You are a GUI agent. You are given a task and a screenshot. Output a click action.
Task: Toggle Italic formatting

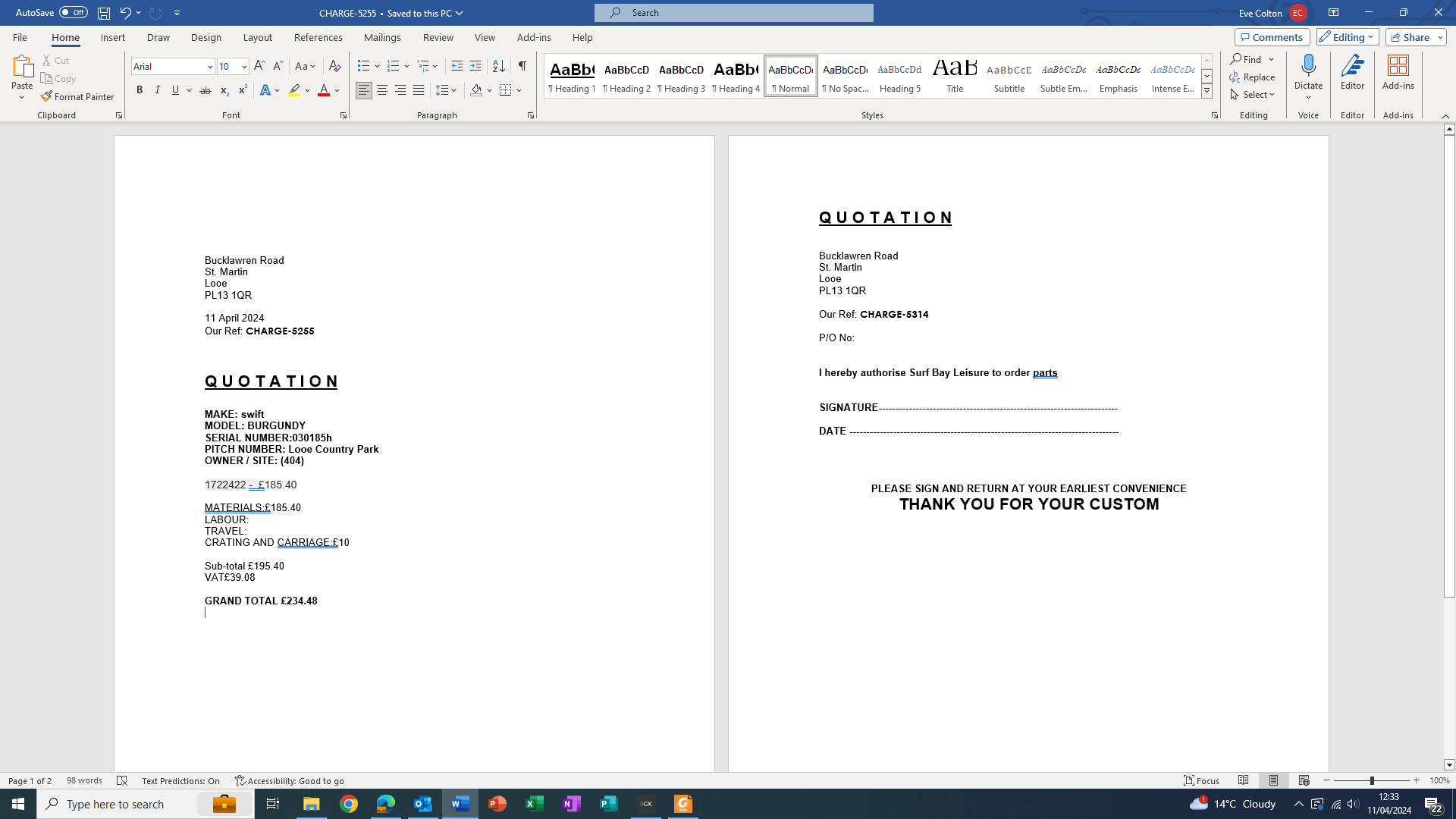point(158,90)
